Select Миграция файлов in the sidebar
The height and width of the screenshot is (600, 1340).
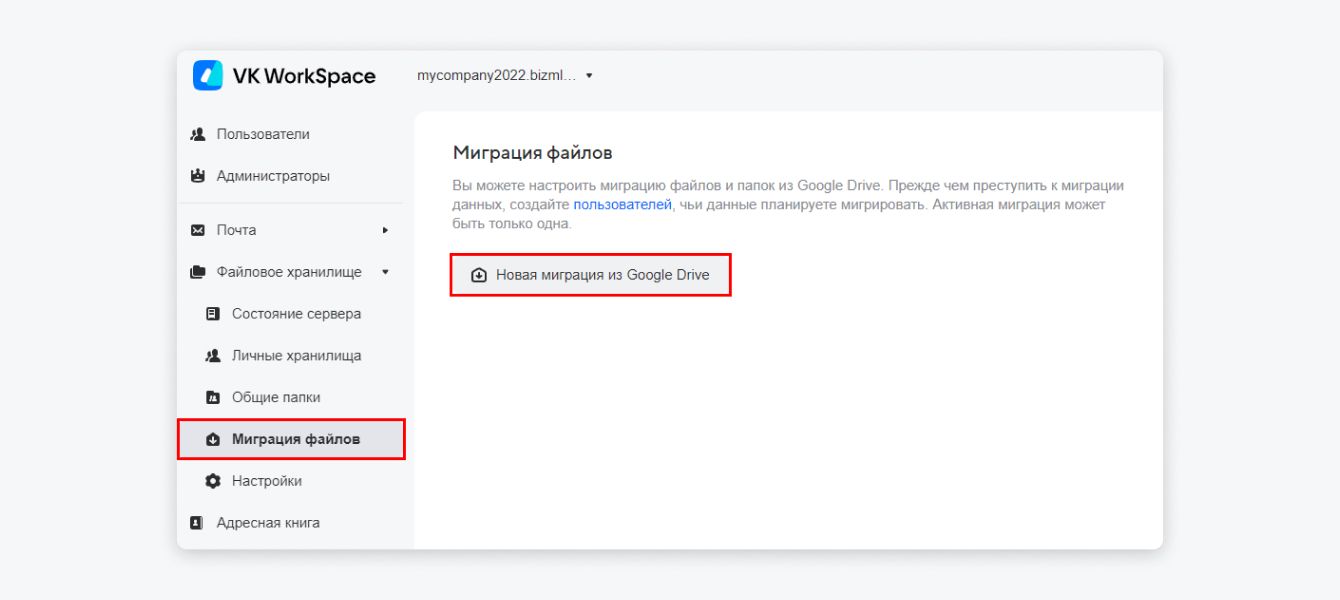coord(290,439)
